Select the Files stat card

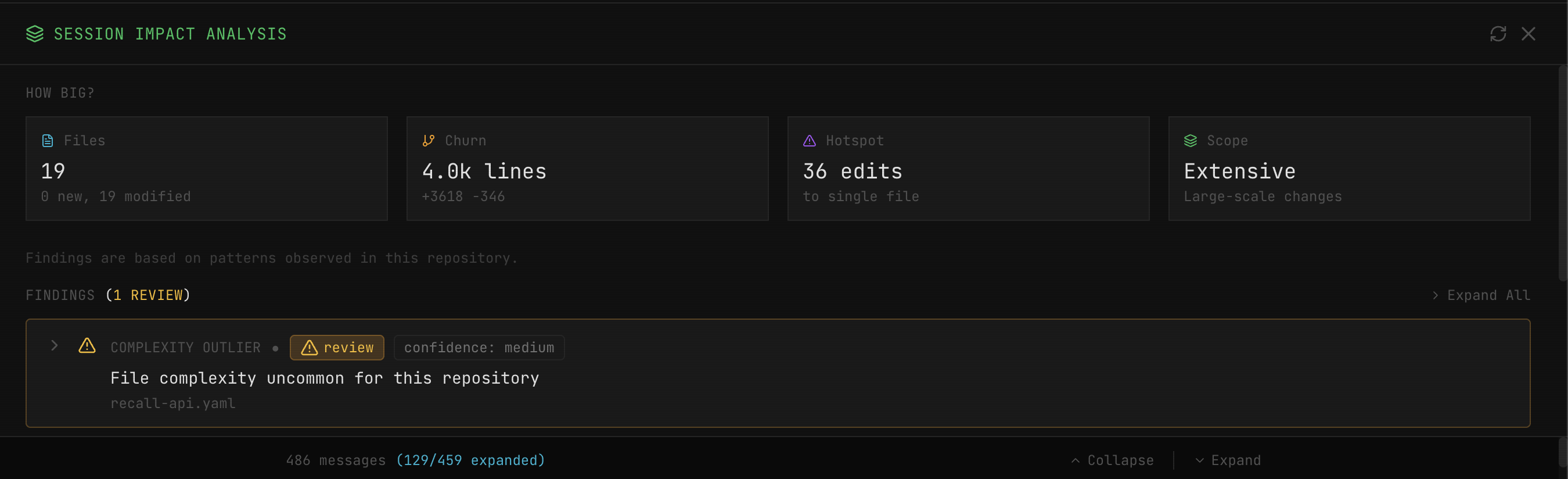[x=206, y=168]
